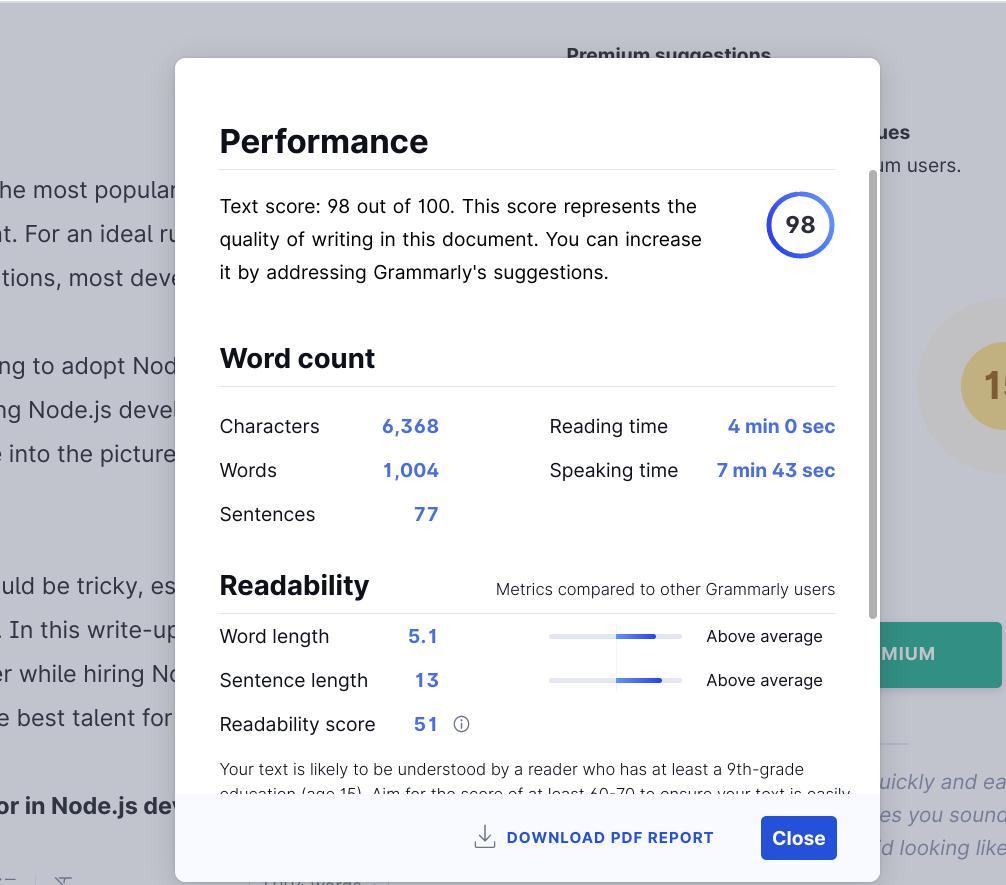
Task: Click the Word length comparison bar
Action: [x=615, y=637]
